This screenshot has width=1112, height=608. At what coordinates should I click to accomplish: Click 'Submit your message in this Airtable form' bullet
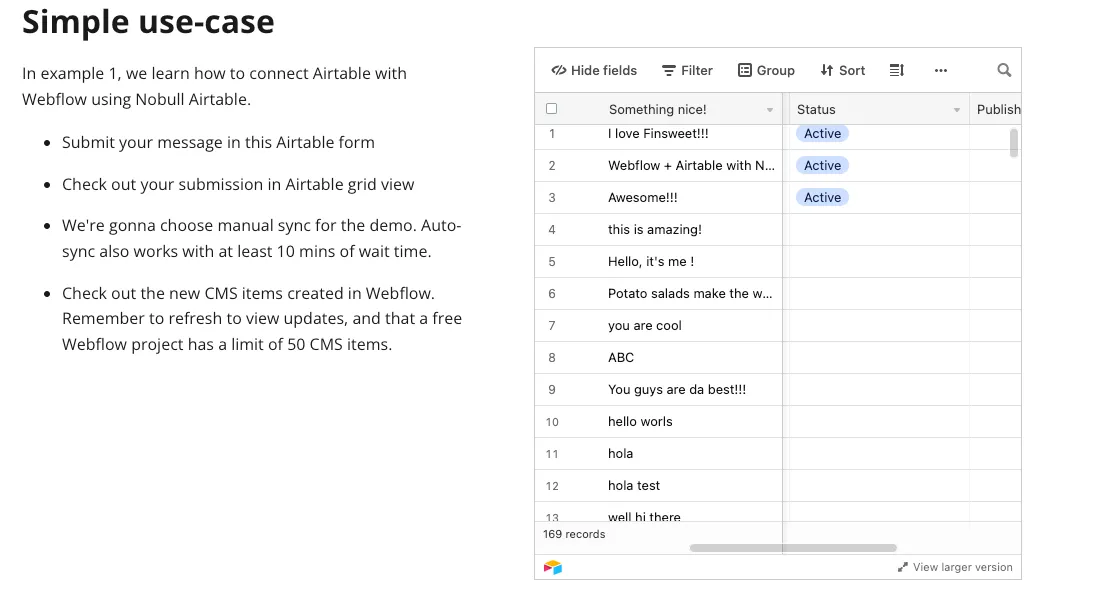[x=218, y=142]
